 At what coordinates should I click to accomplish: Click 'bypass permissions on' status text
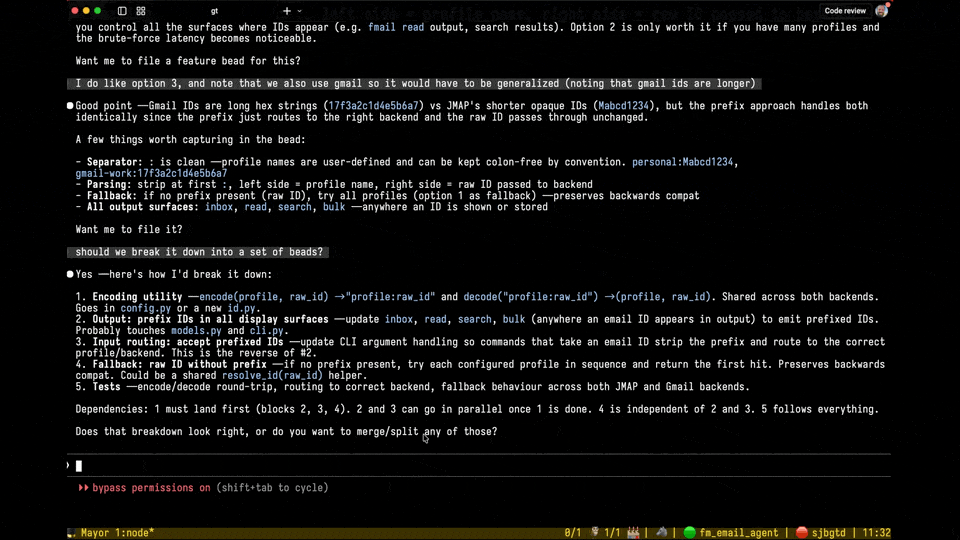click(151, 488)
